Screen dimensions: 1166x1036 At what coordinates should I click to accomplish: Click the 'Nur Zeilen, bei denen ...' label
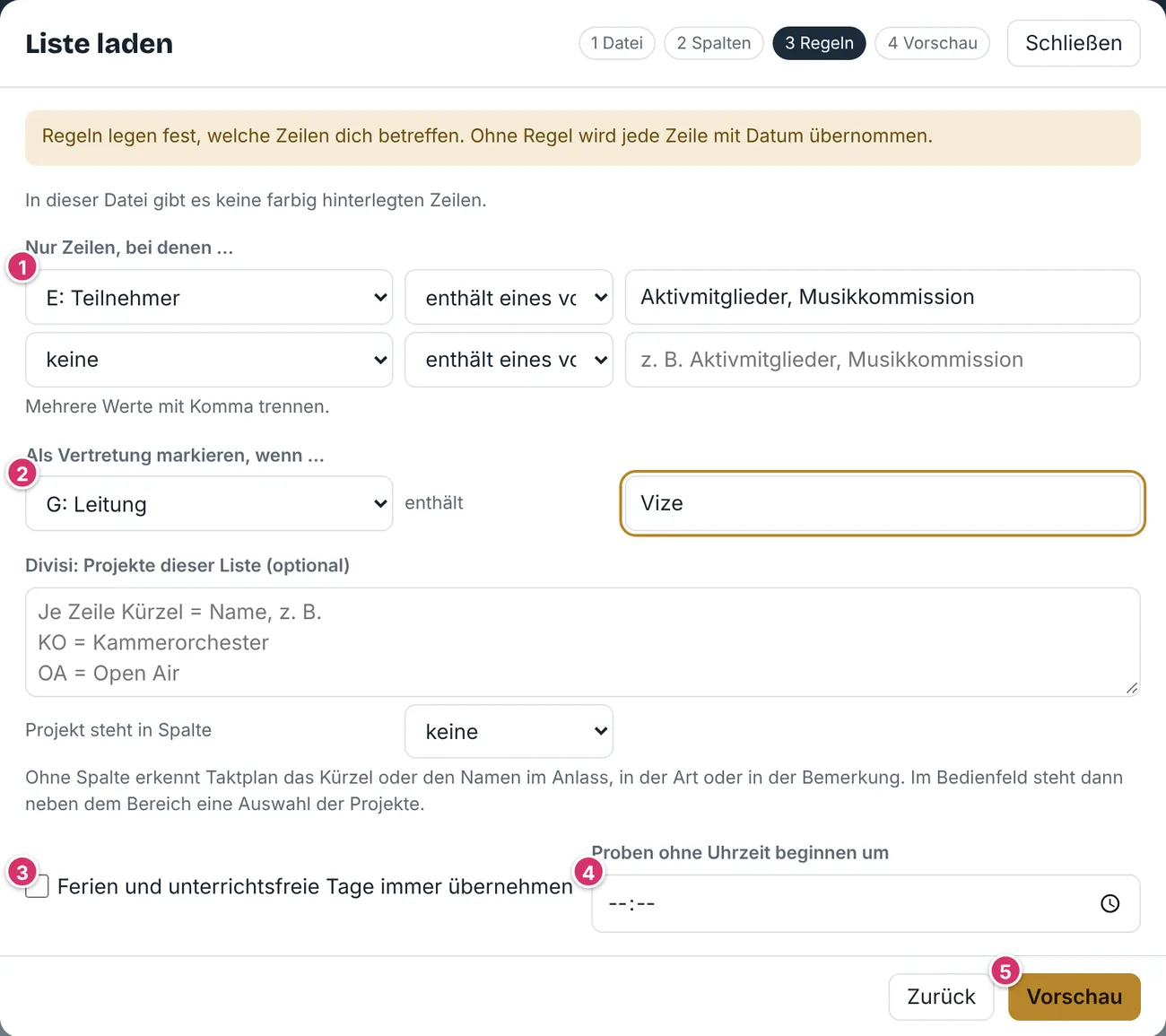click(x=129, y=248)
